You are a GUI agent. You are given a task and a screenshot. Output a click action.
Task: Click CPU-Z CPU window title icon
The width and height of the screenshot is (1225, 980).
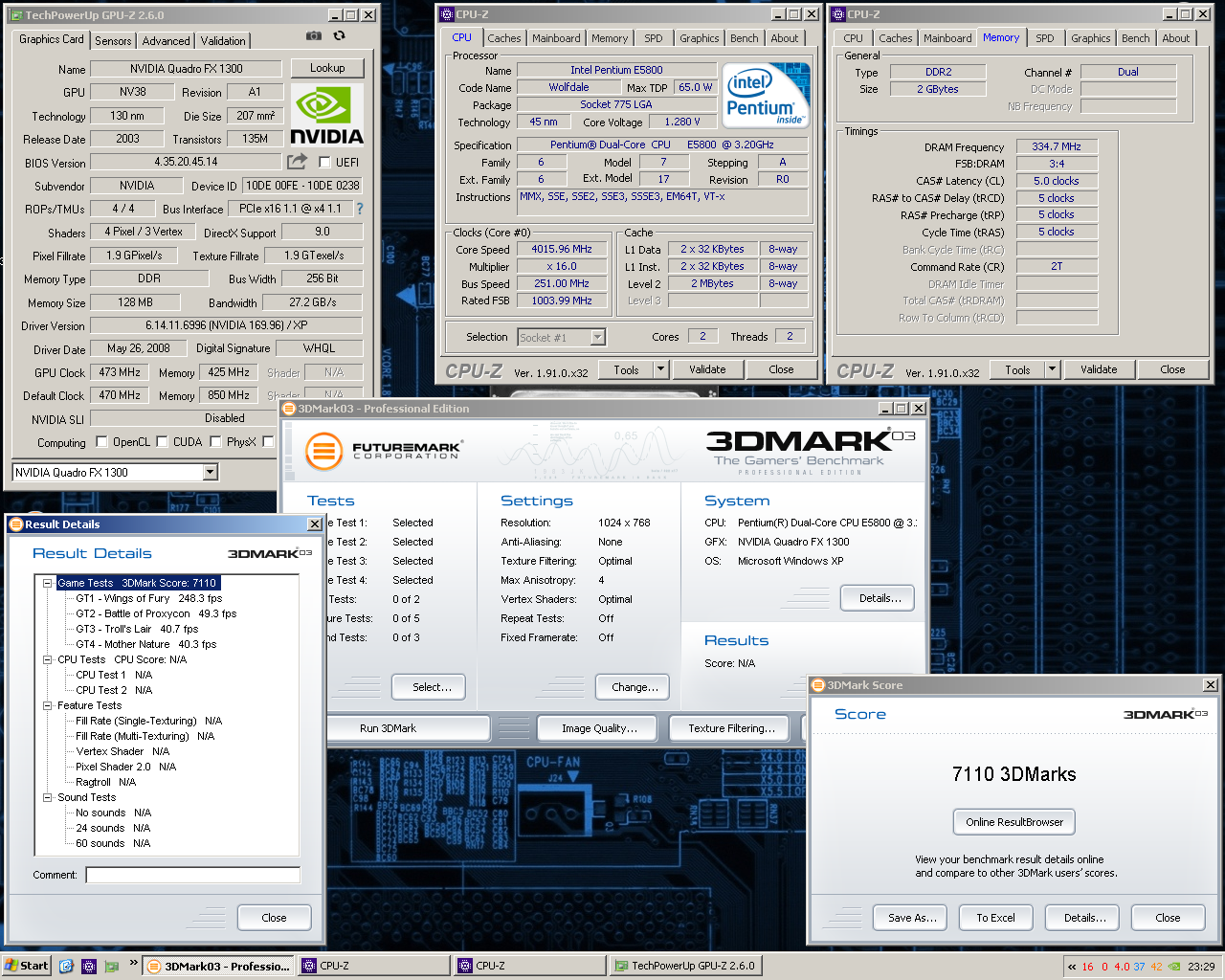coord(447,14)
